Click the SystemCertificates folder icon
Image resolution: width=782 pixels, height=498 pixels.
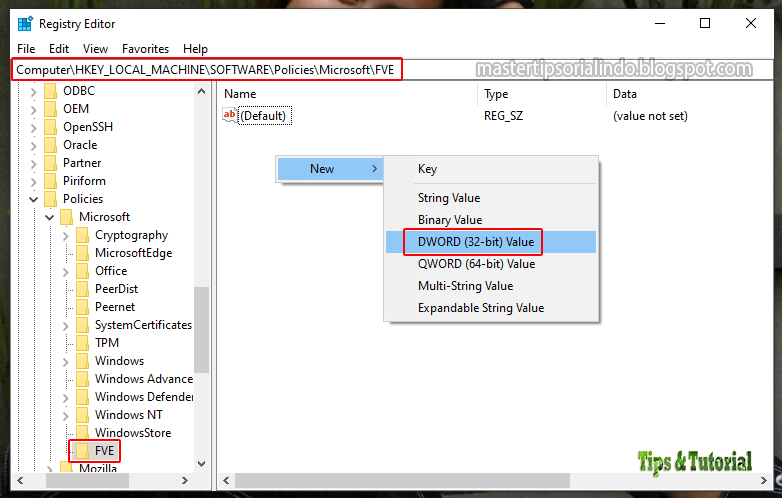click(82, 325)
